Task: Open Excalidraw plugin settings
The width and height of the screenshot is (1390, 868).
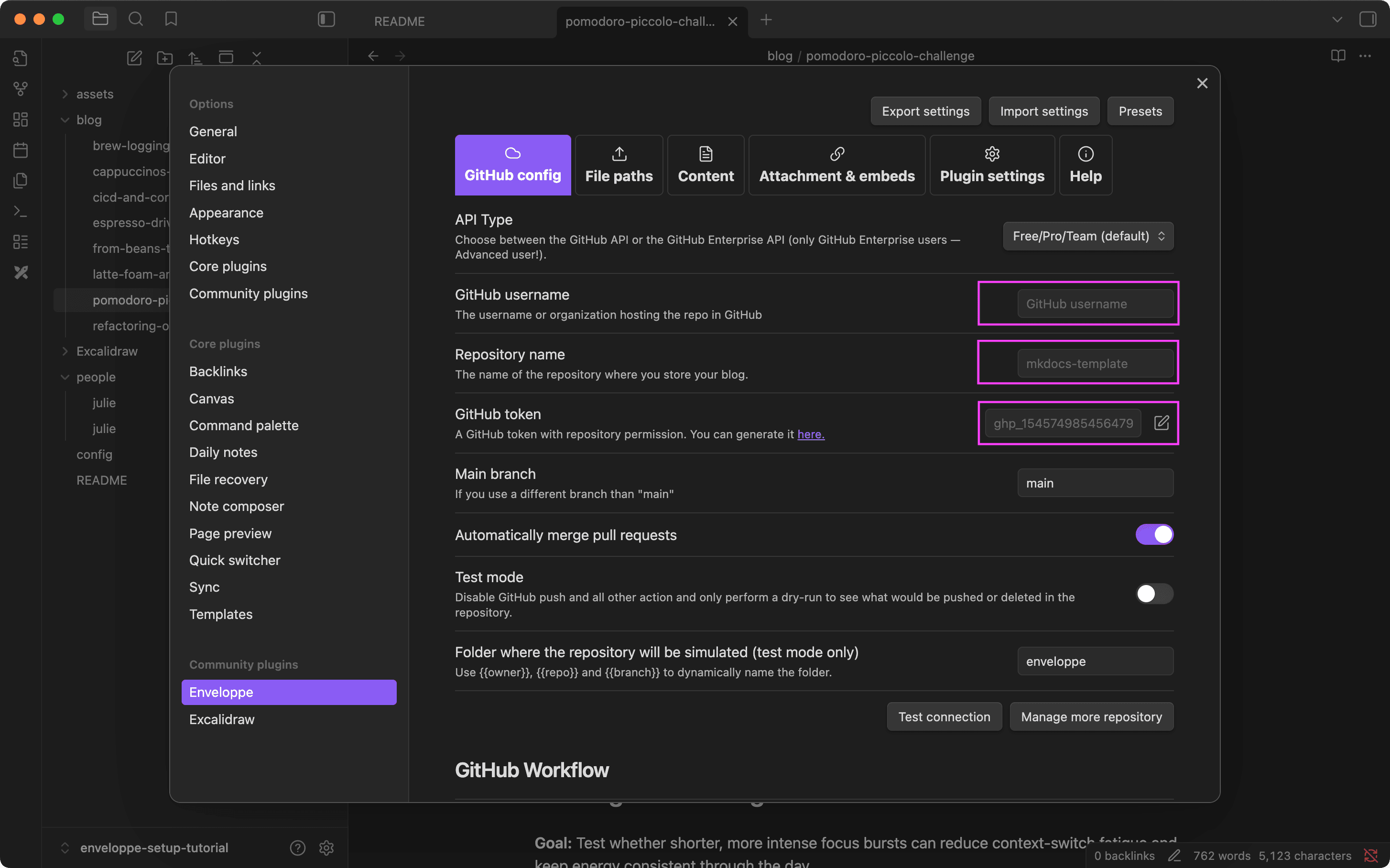Action: (222, 720)
